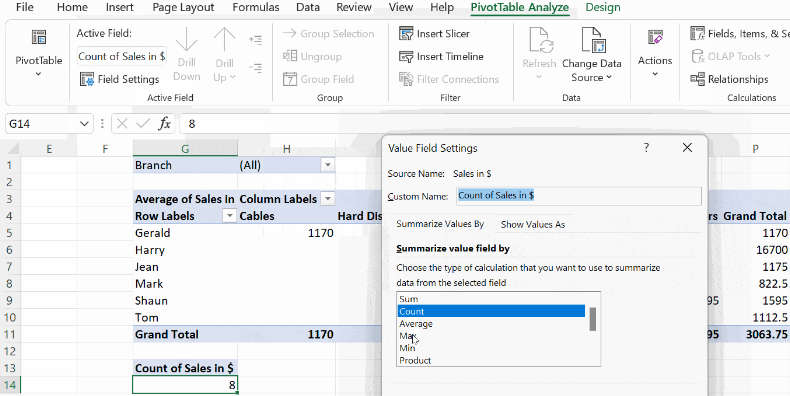Open Filter Connections

coord(449,79)
